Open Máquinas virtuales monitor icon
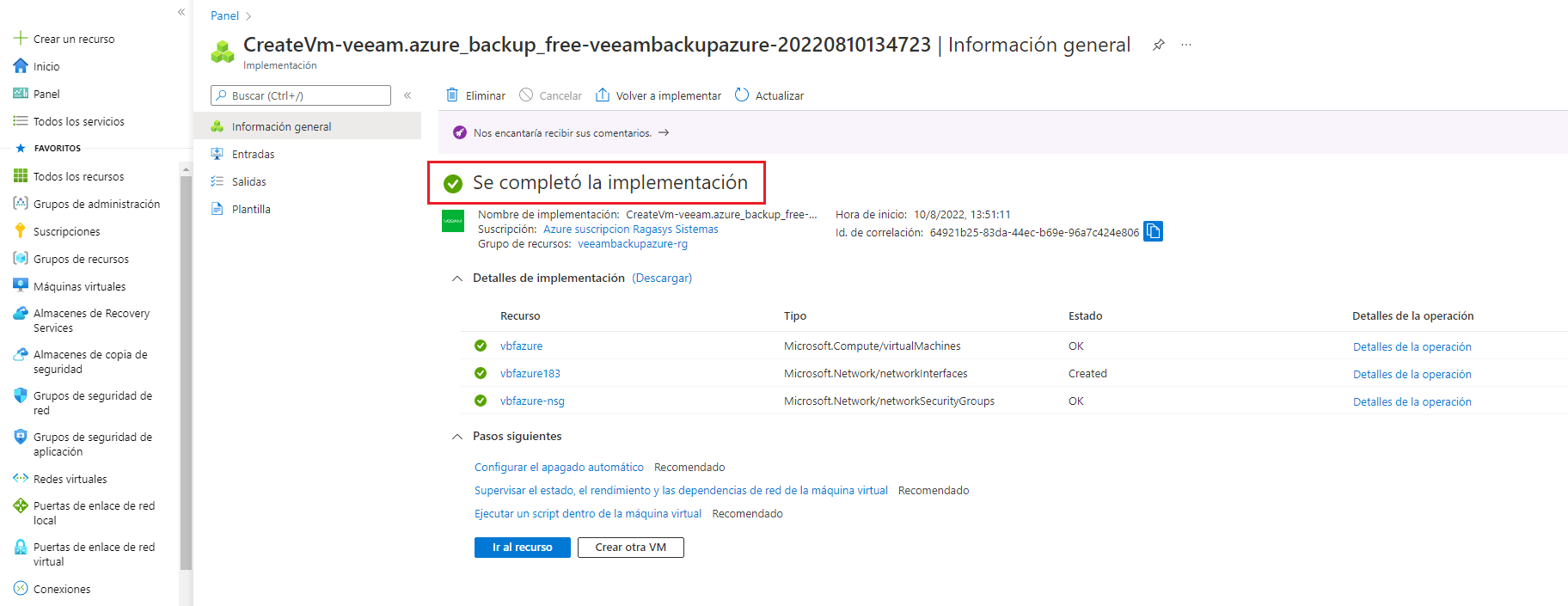 21,285
